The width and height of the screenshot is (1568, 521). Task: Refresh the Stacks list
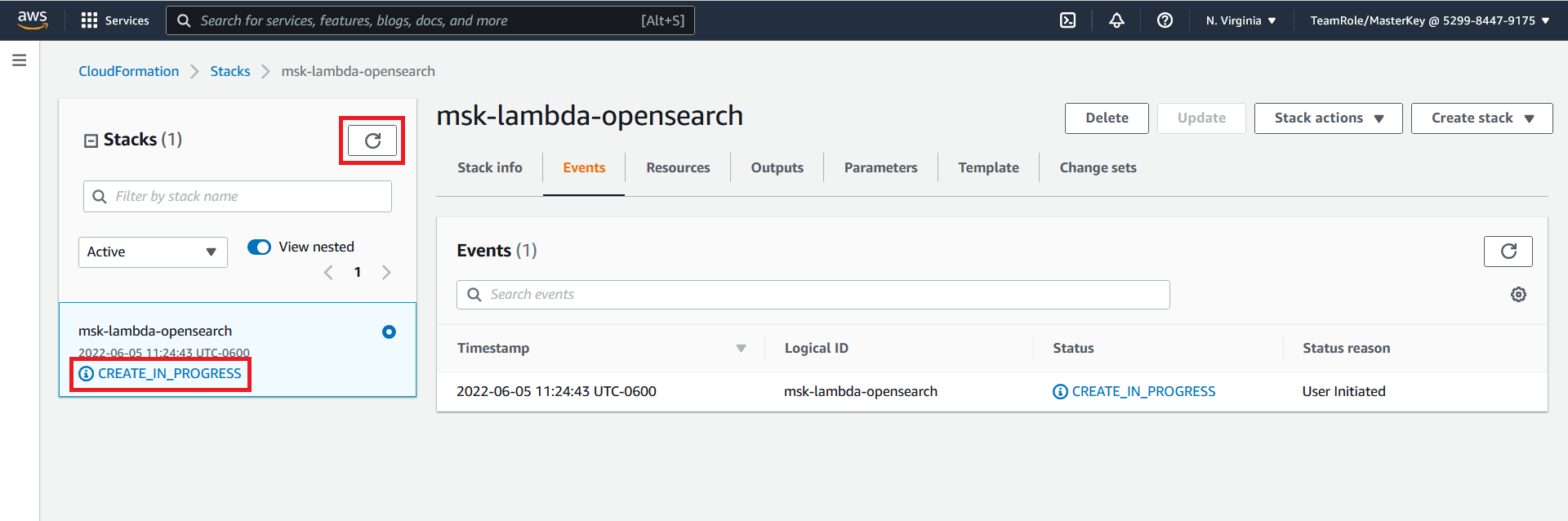[372, 140]
